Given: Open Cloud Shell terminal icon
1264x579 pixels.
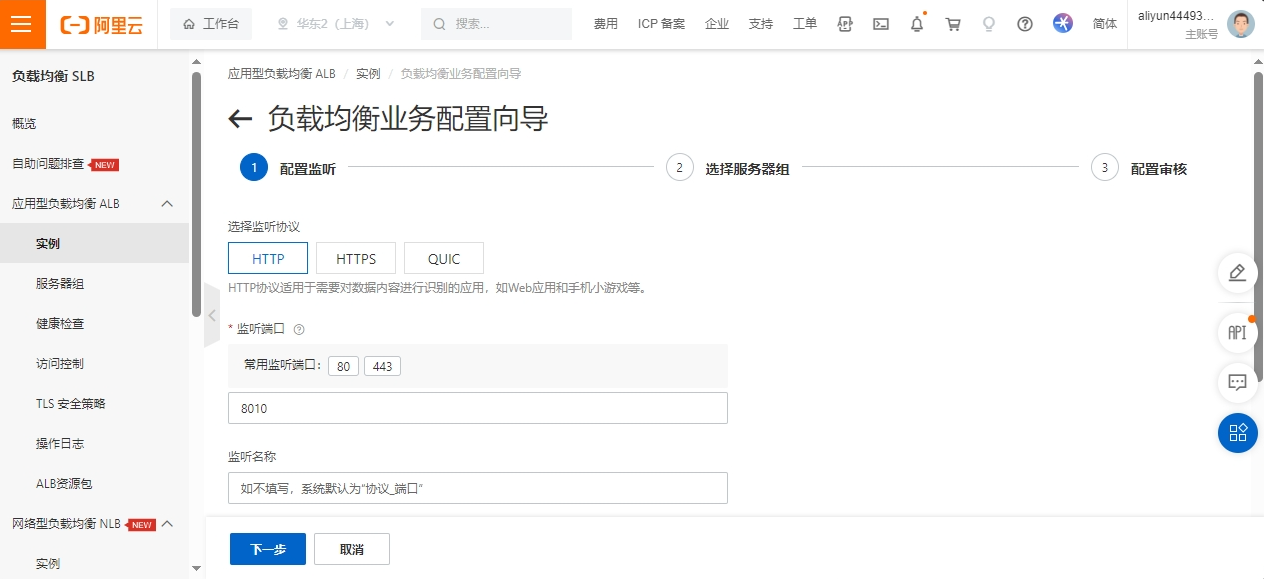Looking at the screenshot, I should (x=881, y=24).
